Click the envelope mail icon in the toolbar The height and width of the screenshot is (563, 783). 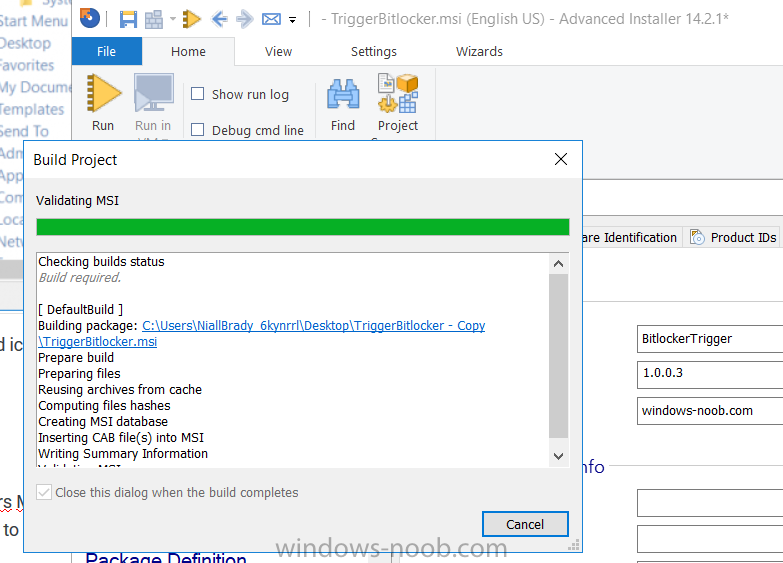(x=271, y=19)
